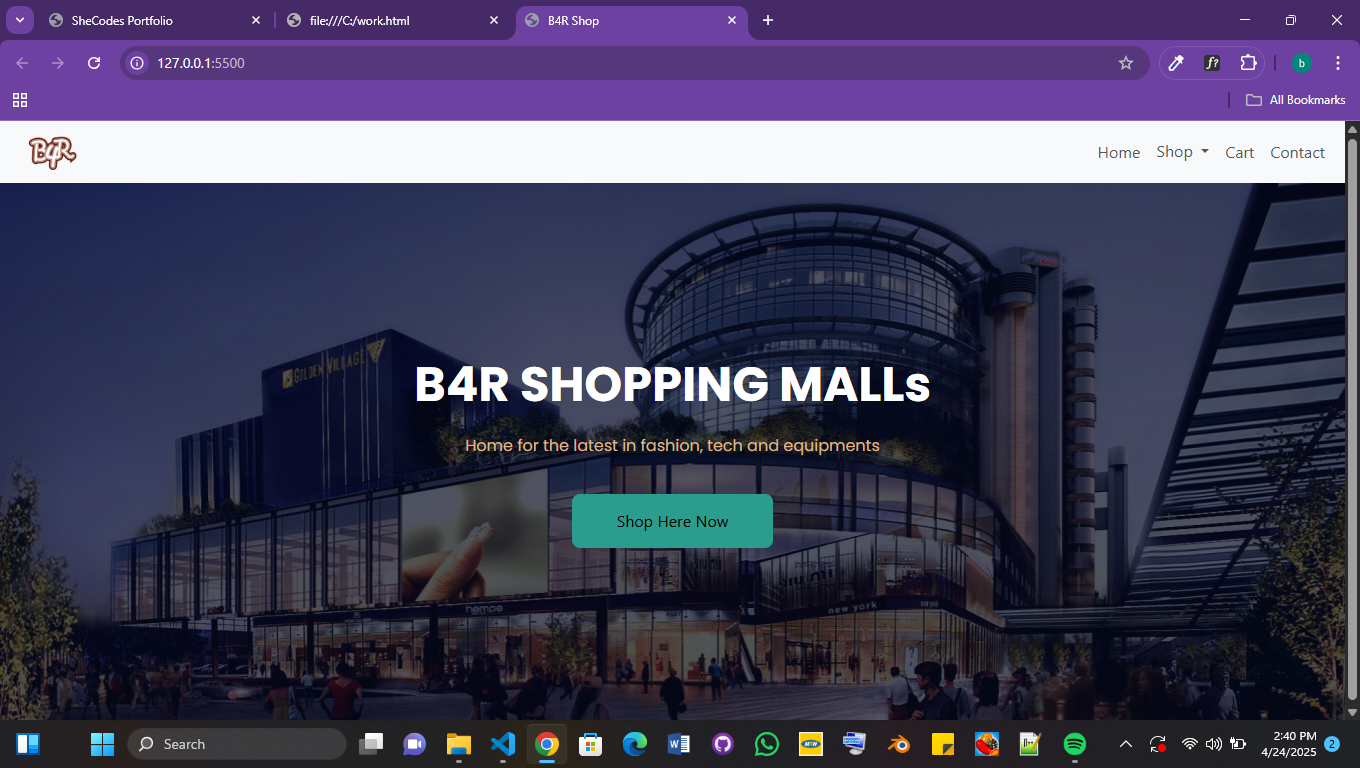Open the Chrome profile avatar
The height and width of the screenshot is (768, 1360).
1301,63
